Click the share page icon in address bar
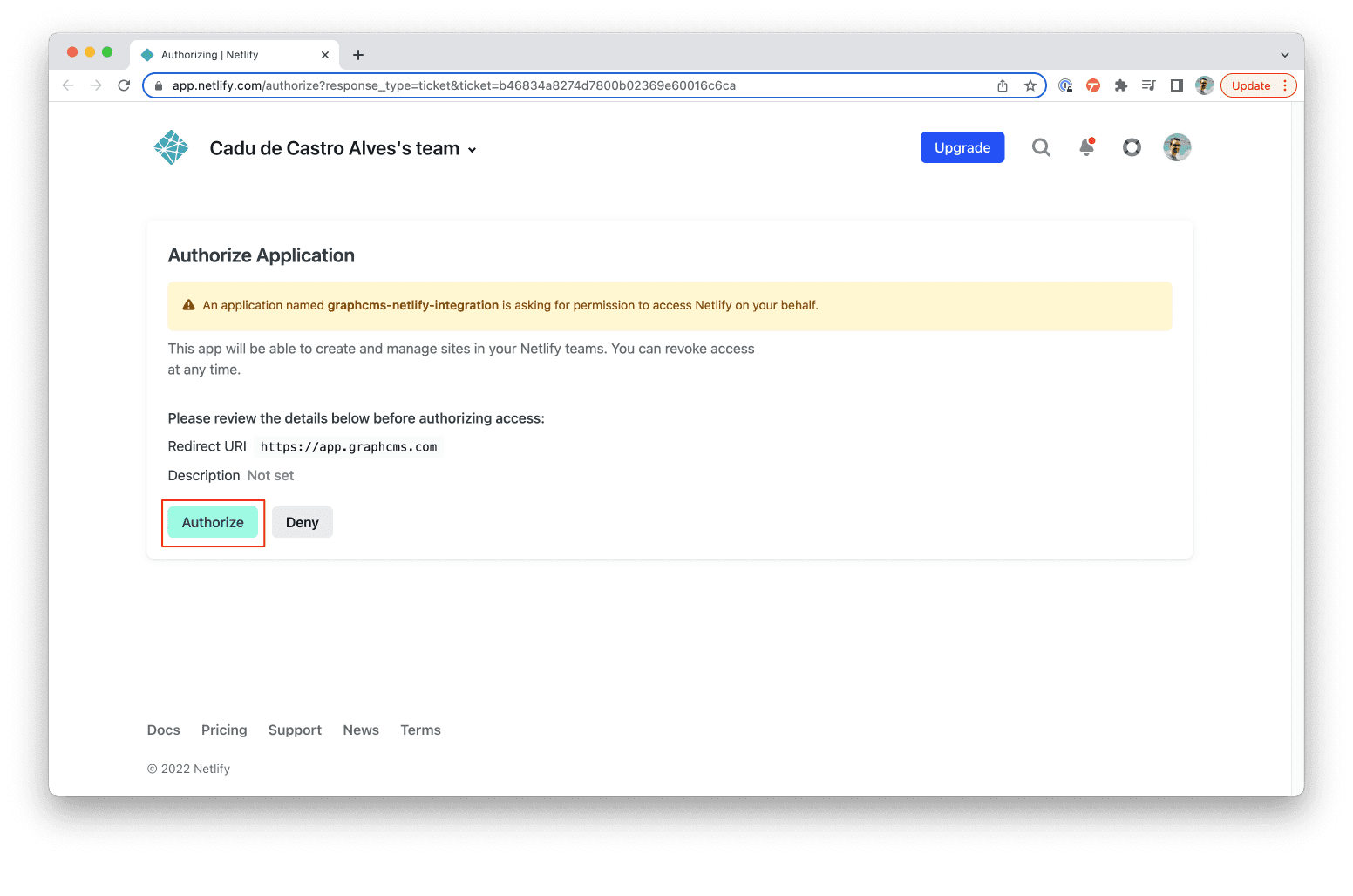 [1003, 85]
